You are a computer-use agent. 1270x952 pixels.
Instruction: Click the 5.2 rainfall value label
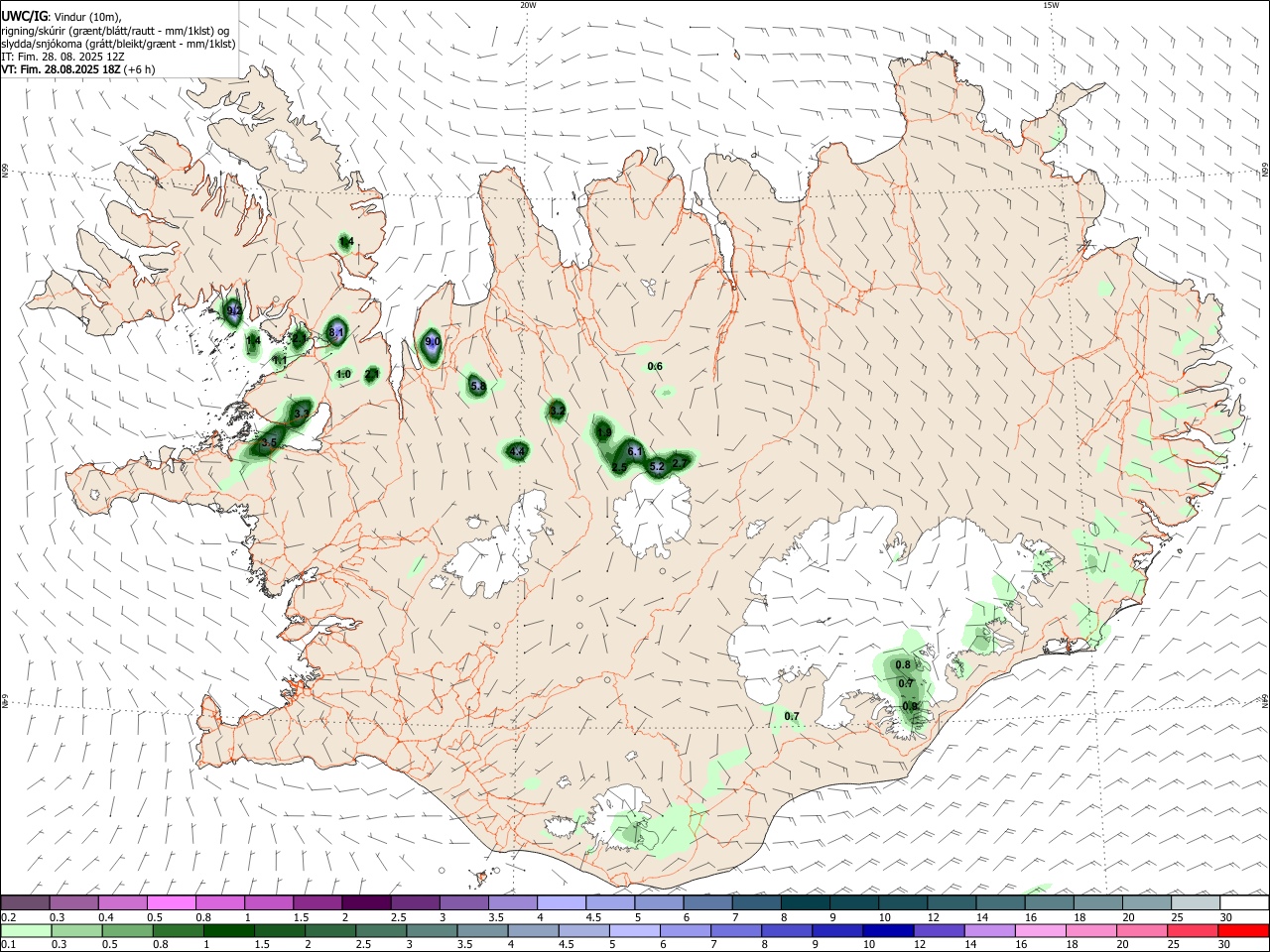[x=657, y=466]
